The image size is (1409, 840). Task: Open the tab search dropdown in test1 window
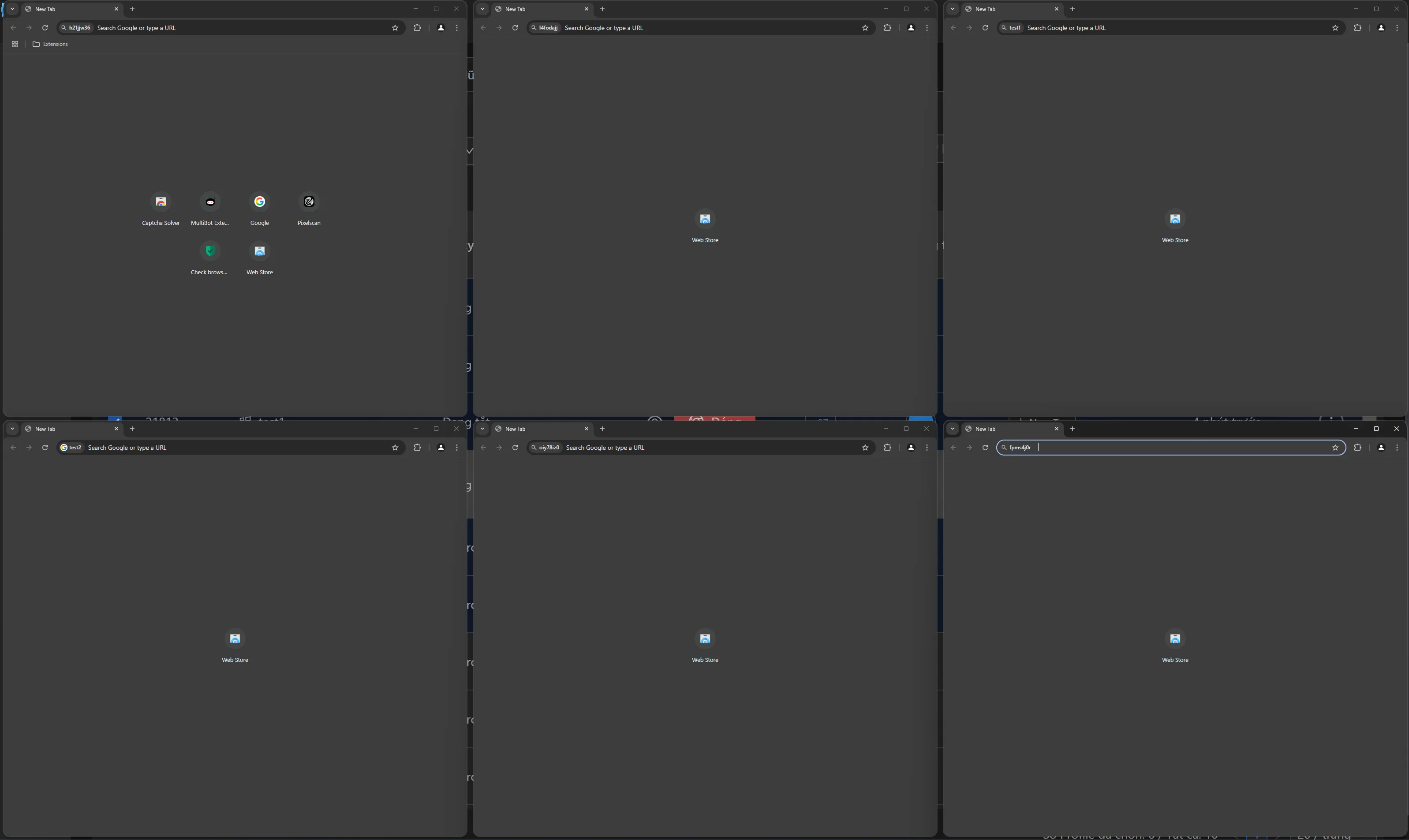pyautogui.click(x=952, y=8)
